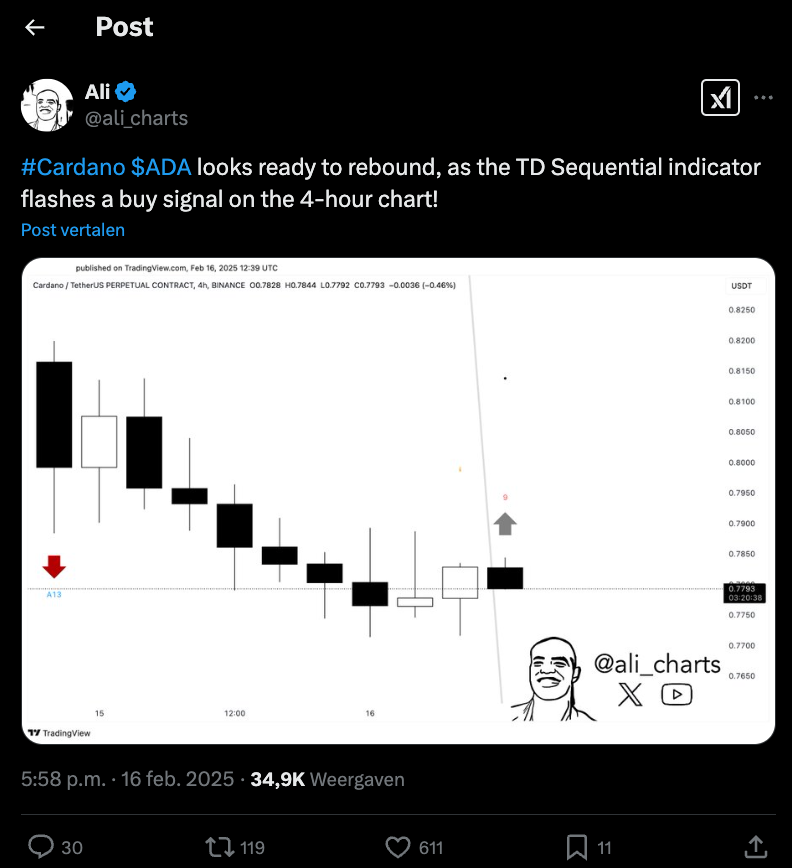
Task: Click the 119 repost count
Action: [x=253, y=848]
